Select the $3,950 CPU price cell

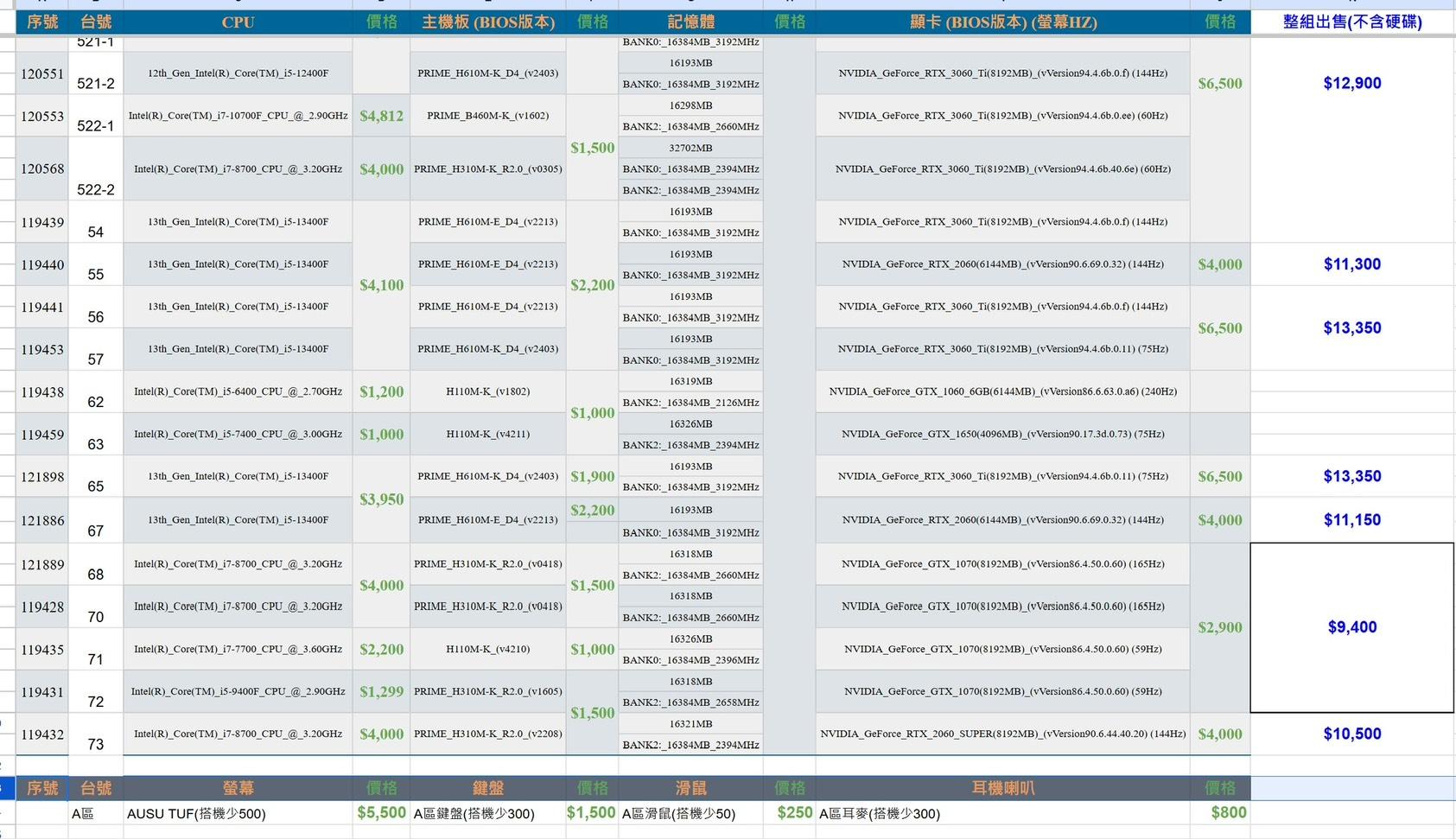click(381, 499)
